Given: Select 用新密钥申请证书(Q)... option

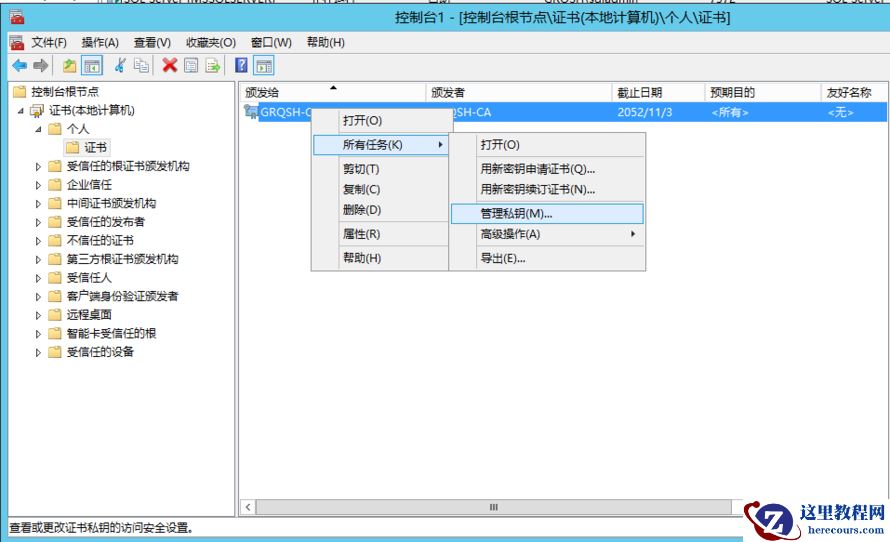Looking at the screenshot, I should coord(547,169).
